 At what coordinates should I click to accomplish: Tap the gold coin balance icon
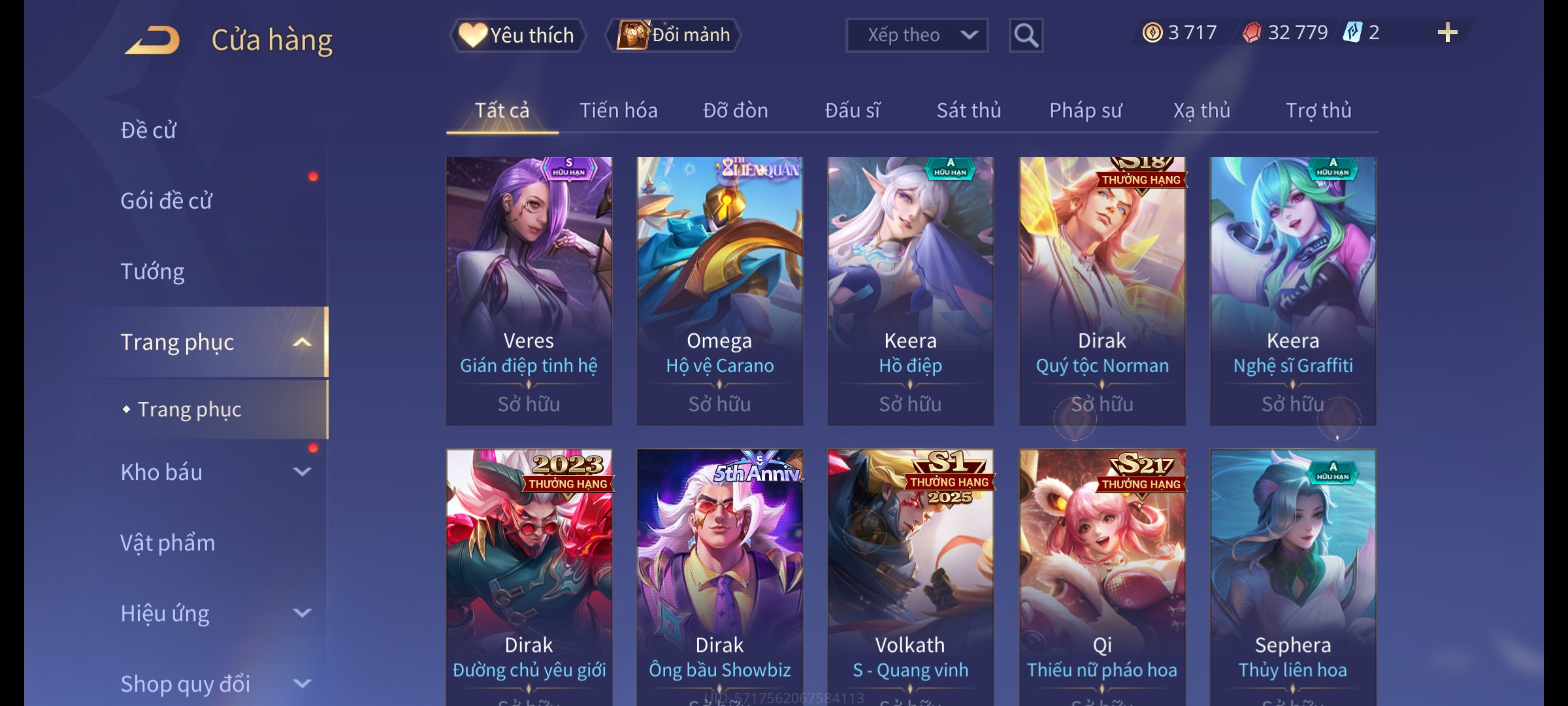pos(1152,33)
